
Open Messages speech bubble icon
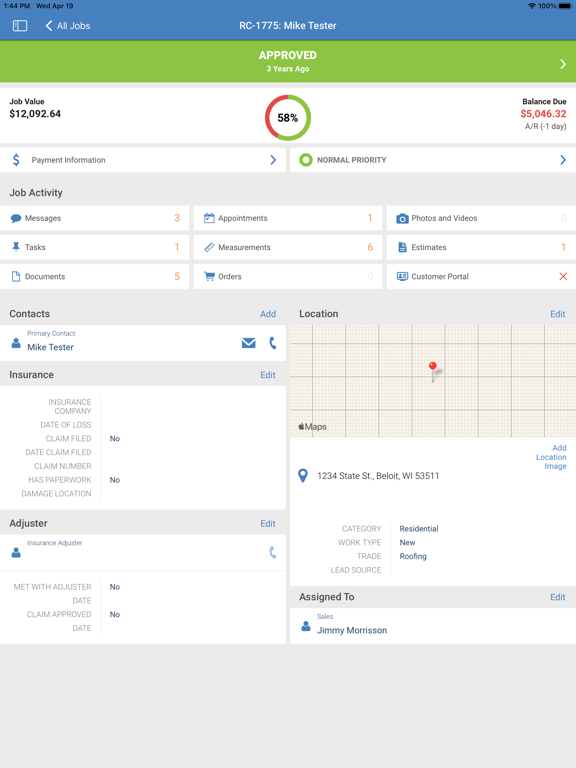pos(16,218)
